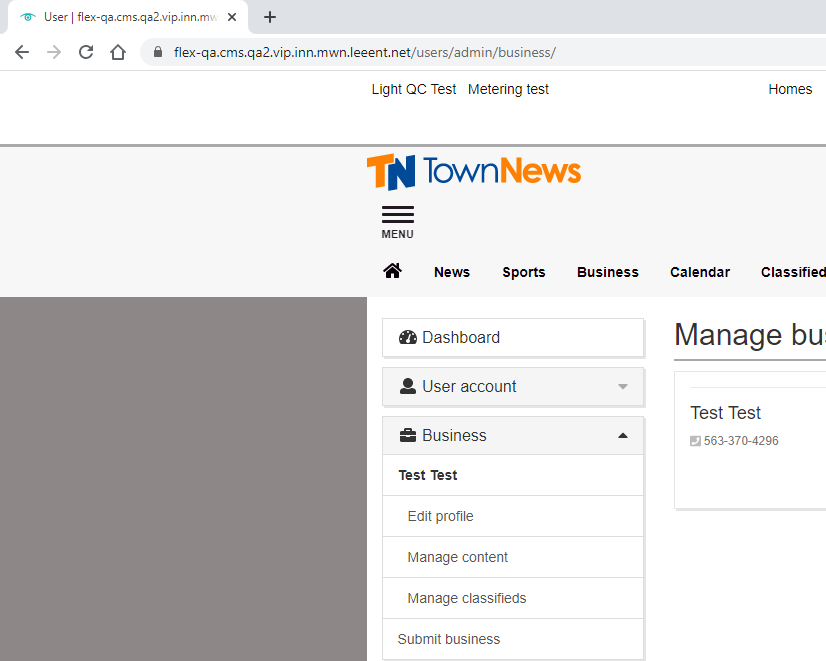This screenshot has height=661, width=826.
Task: Go to Manage classifieds
Action: [466, 599]
